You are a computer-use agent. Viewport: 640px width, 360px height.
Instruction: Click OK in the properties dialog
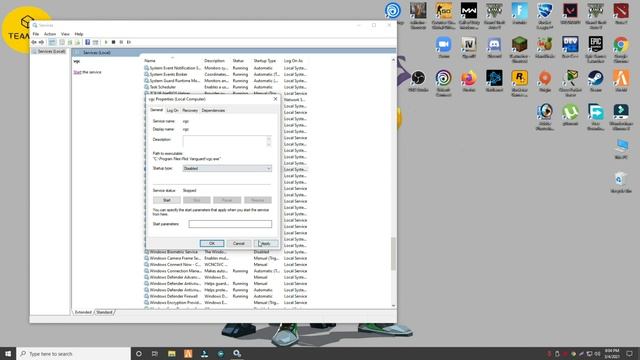[212, 243]
